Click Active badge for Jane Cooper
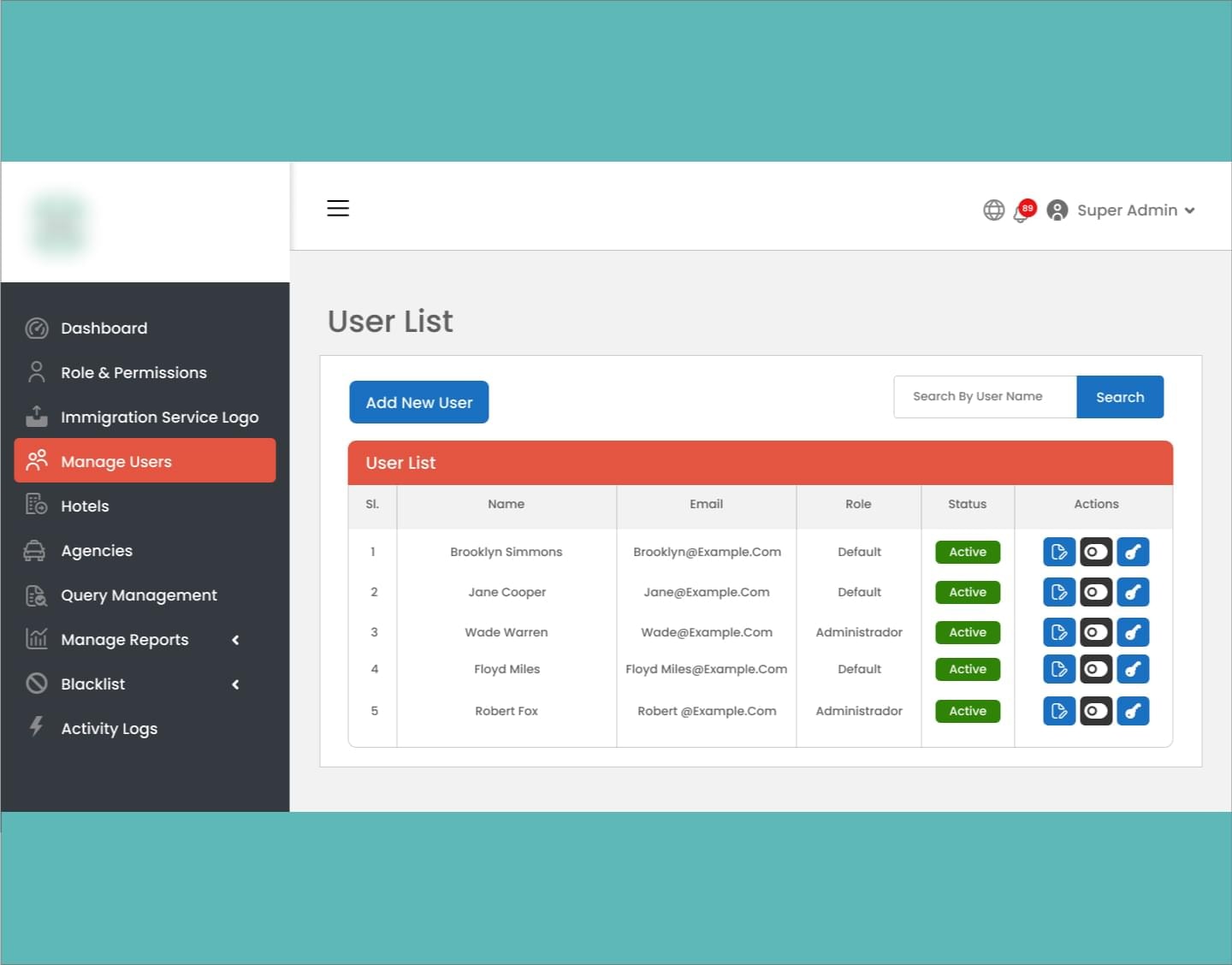 (968, 592)
